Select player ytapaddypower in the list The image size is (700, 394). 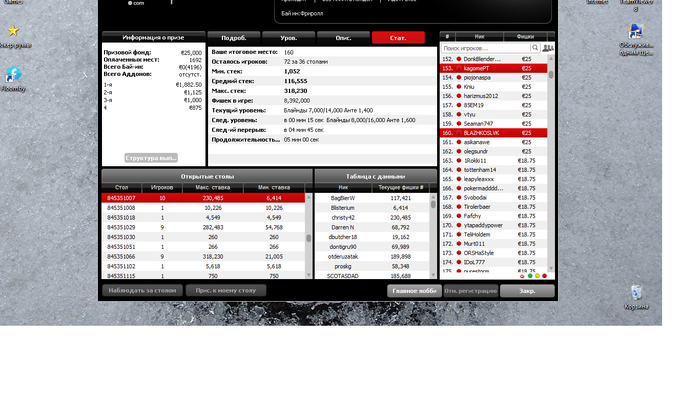[494, 225]
